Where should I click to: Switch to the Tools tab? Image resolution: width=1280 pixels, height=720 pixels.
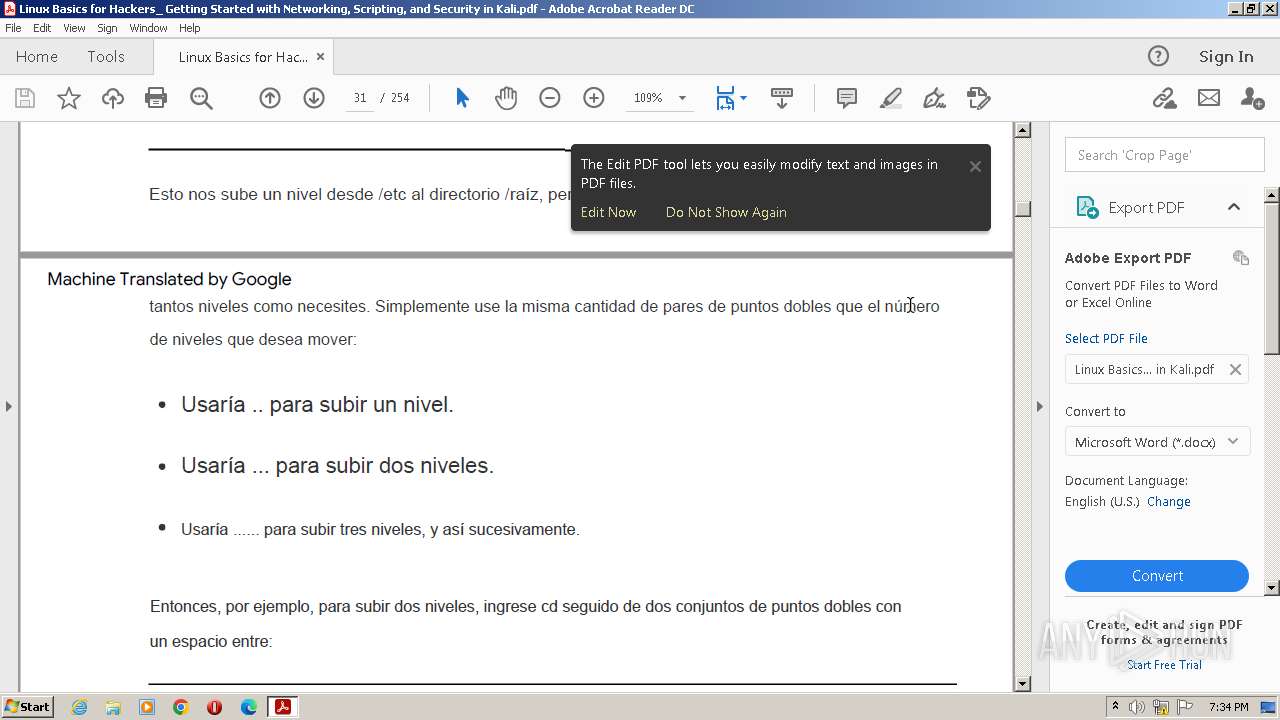(105, 57)
